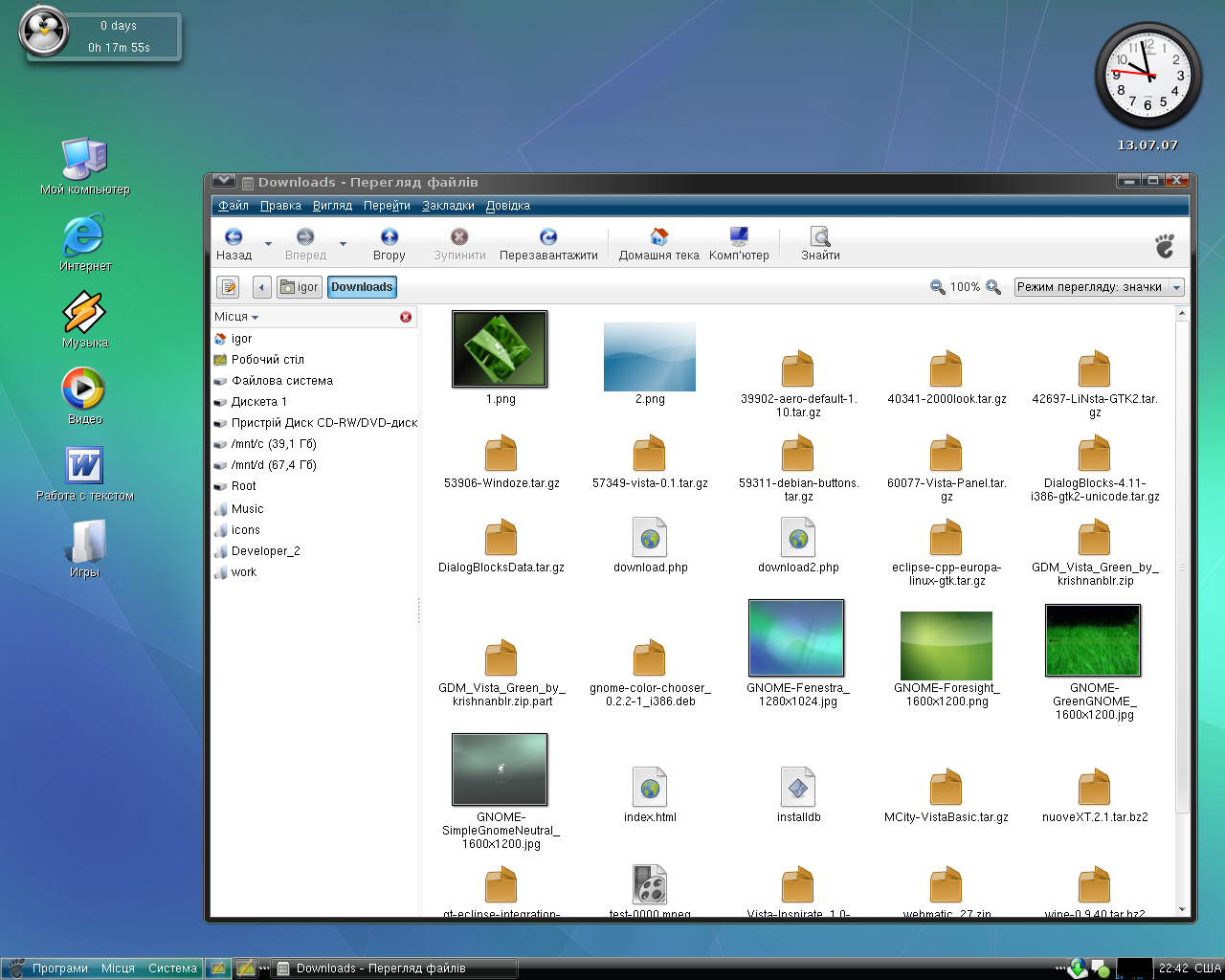Viewport: 1225px width, 980px height.
Task: Open the Правка menu
Action: coord(280,206)
